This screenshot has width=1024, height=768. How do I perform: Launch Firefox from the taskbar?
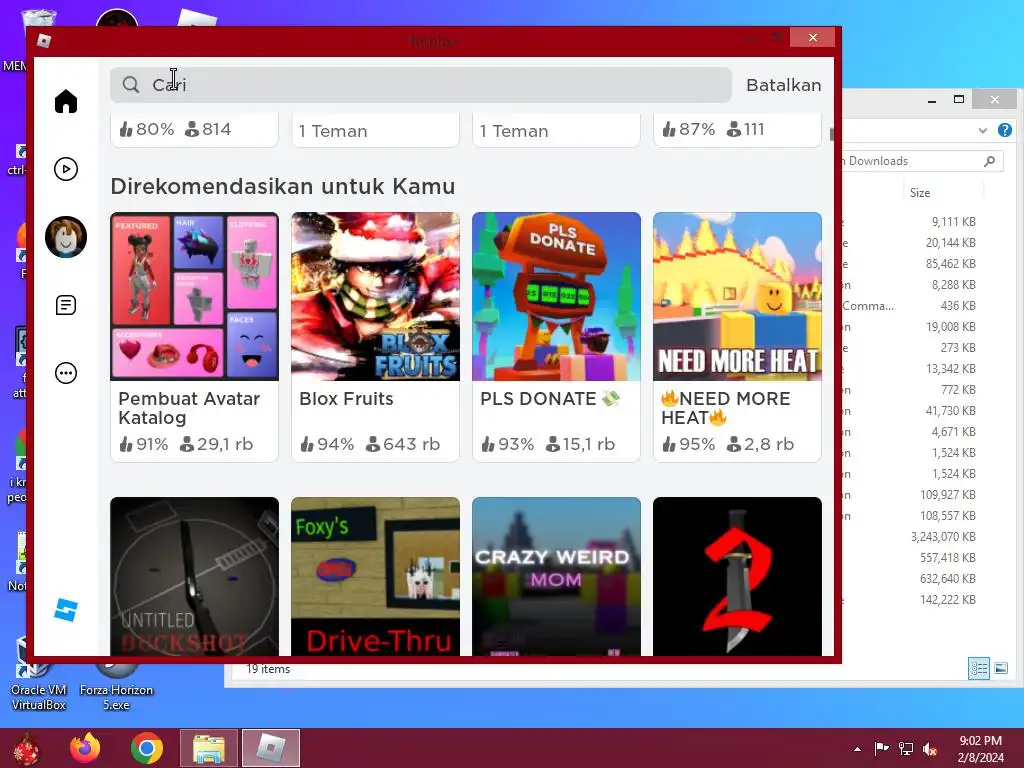click(x=85, y=748)
